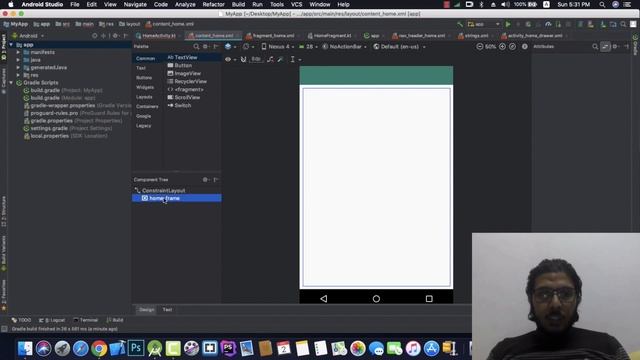The image size is (640, 360).
Task: Open Default (en-us) locale dropdown
Action: pyautogui.click(x=399, y=47)
